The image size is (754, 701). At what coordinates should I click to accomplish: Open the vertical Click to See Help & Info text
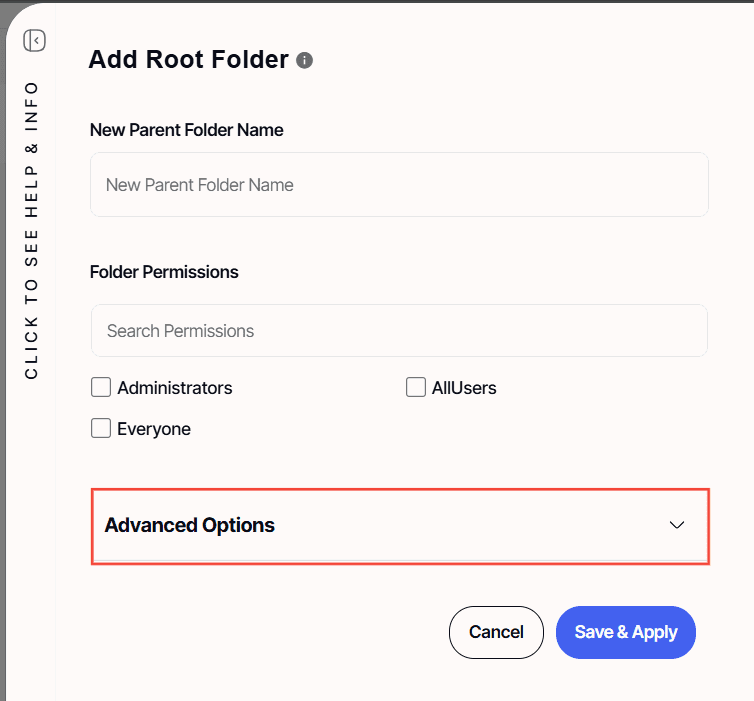point(32,230)
